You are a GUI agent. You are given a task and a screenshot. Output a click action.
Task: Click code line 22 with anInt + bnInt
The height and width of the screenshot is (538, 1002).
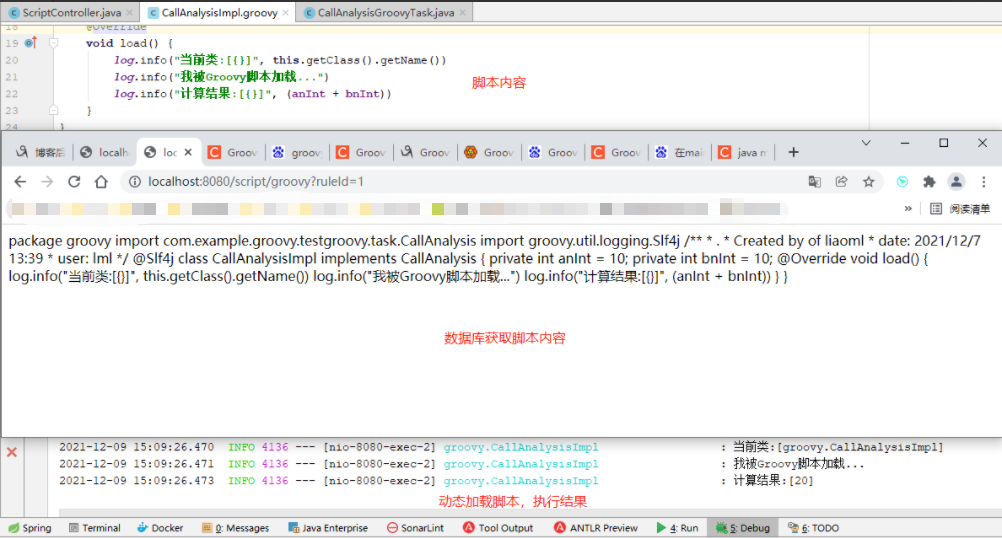[x=252, y=93]
